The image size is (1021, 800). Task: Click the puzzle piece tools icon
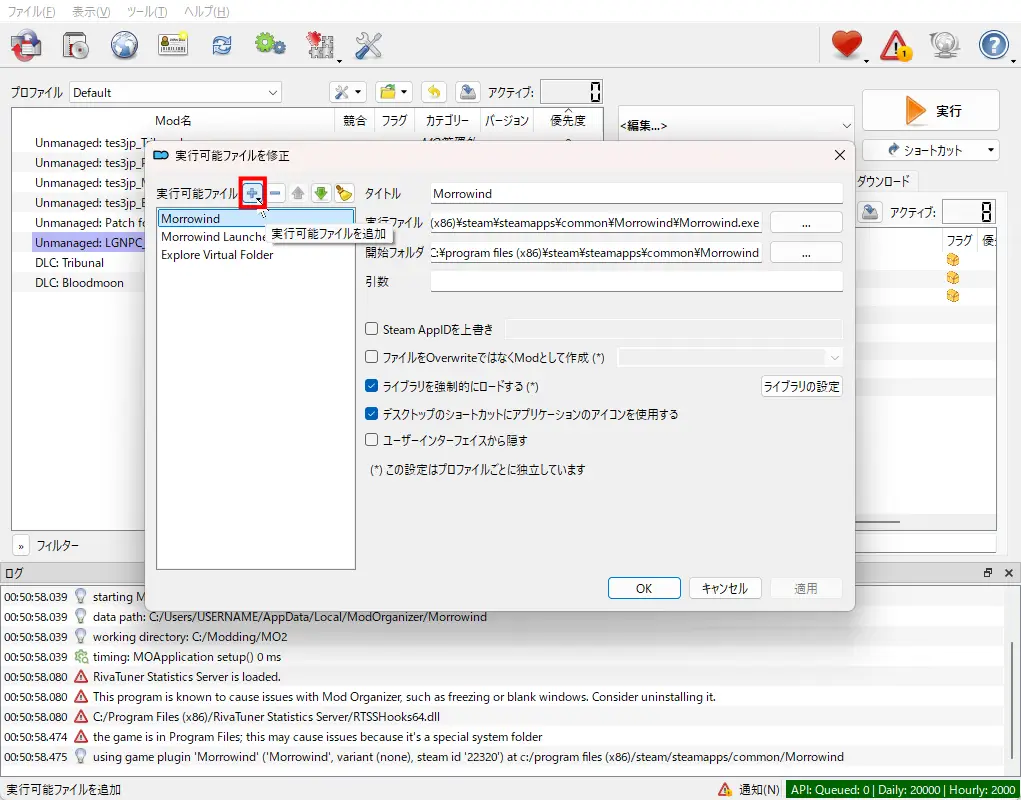coord(320,46)
